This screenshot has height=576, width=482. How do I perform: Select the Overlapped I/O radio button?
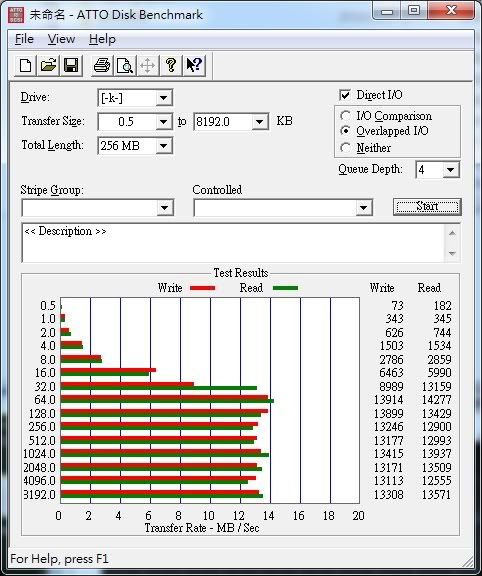(x=345, y=131)
